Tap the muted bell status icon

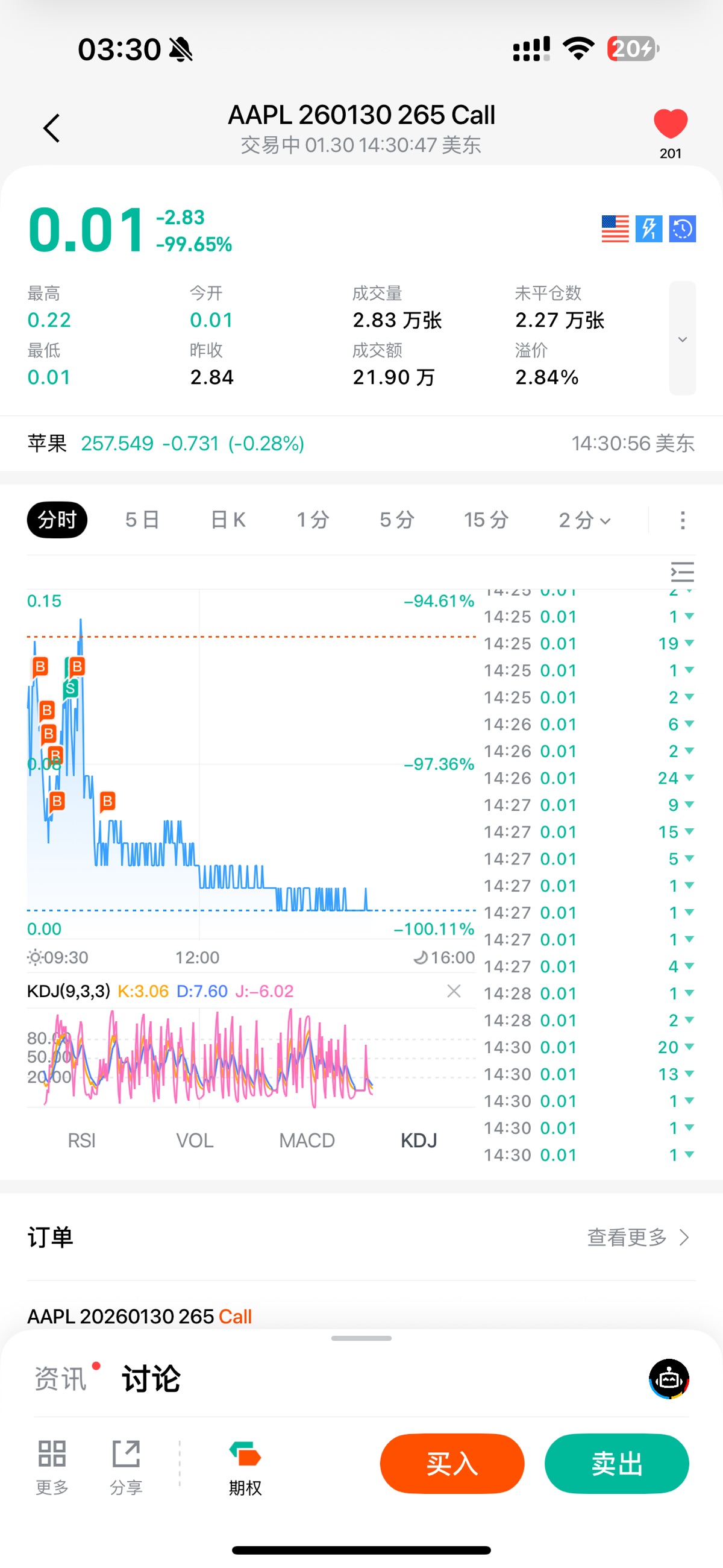click(x=181, y=49)
